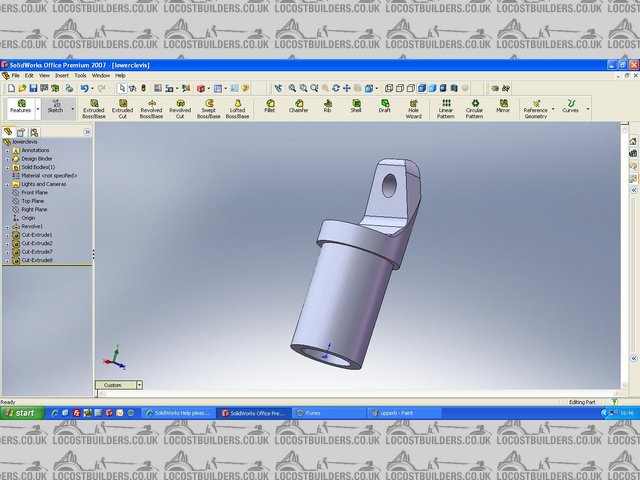Open the Custom view dropdown
The height and width of the screenshot is (480, 640).
[x=138, y=385]
